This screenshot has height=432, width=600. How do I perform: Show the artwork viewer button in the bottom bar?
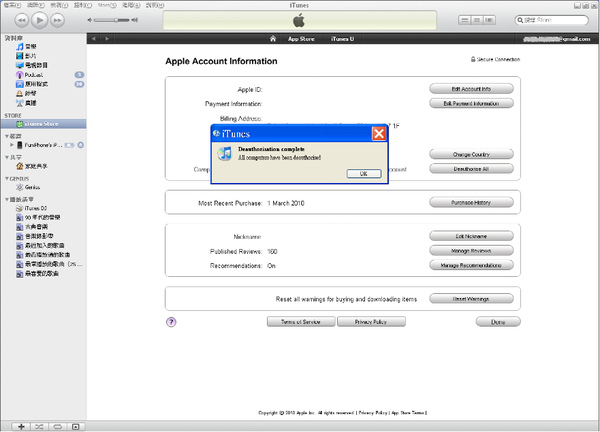(x=76, y=427)
